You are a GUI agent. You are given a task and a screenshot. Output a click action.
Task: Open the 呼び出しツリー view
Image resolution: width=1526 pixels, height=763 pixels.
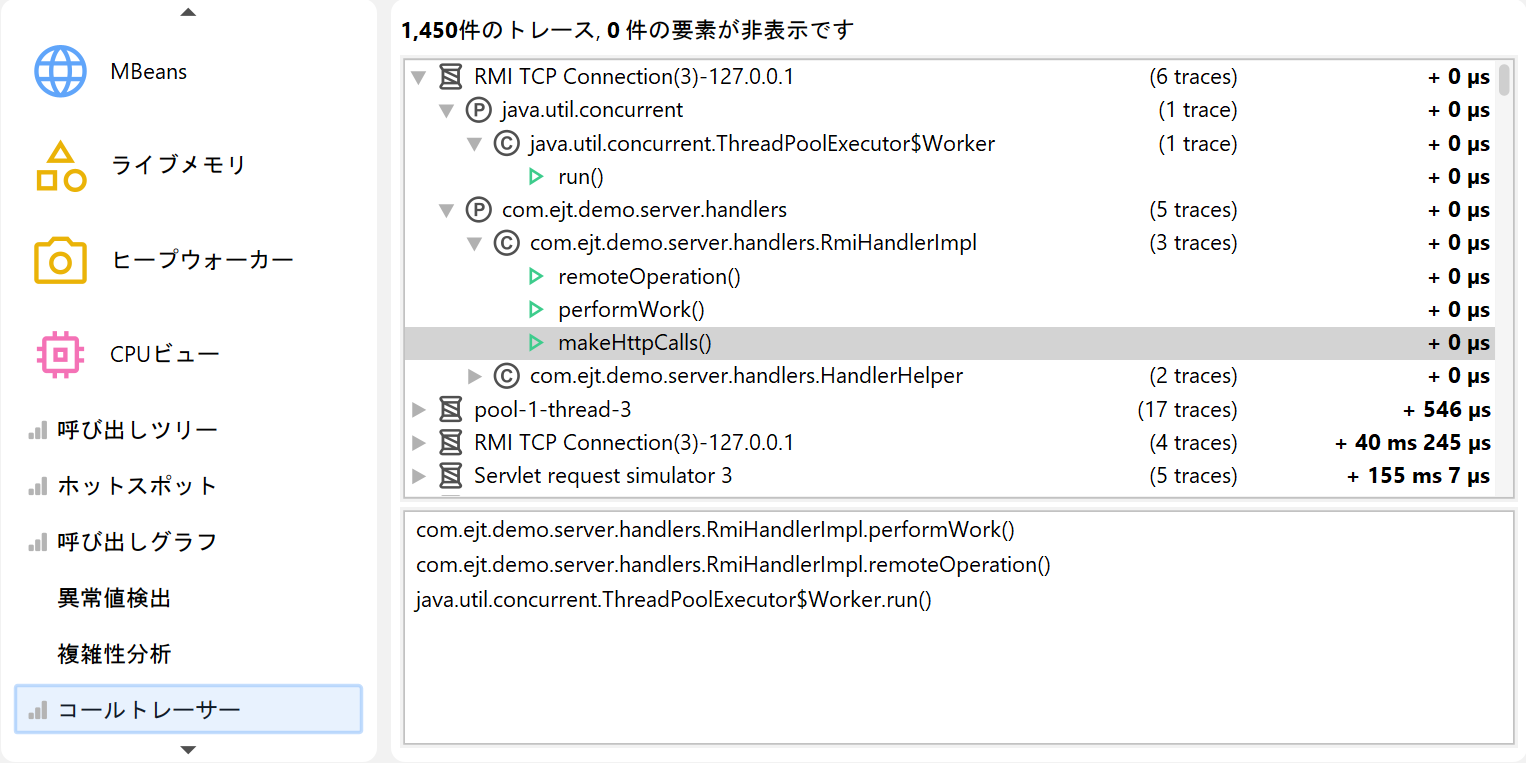[x=137, y=430]
